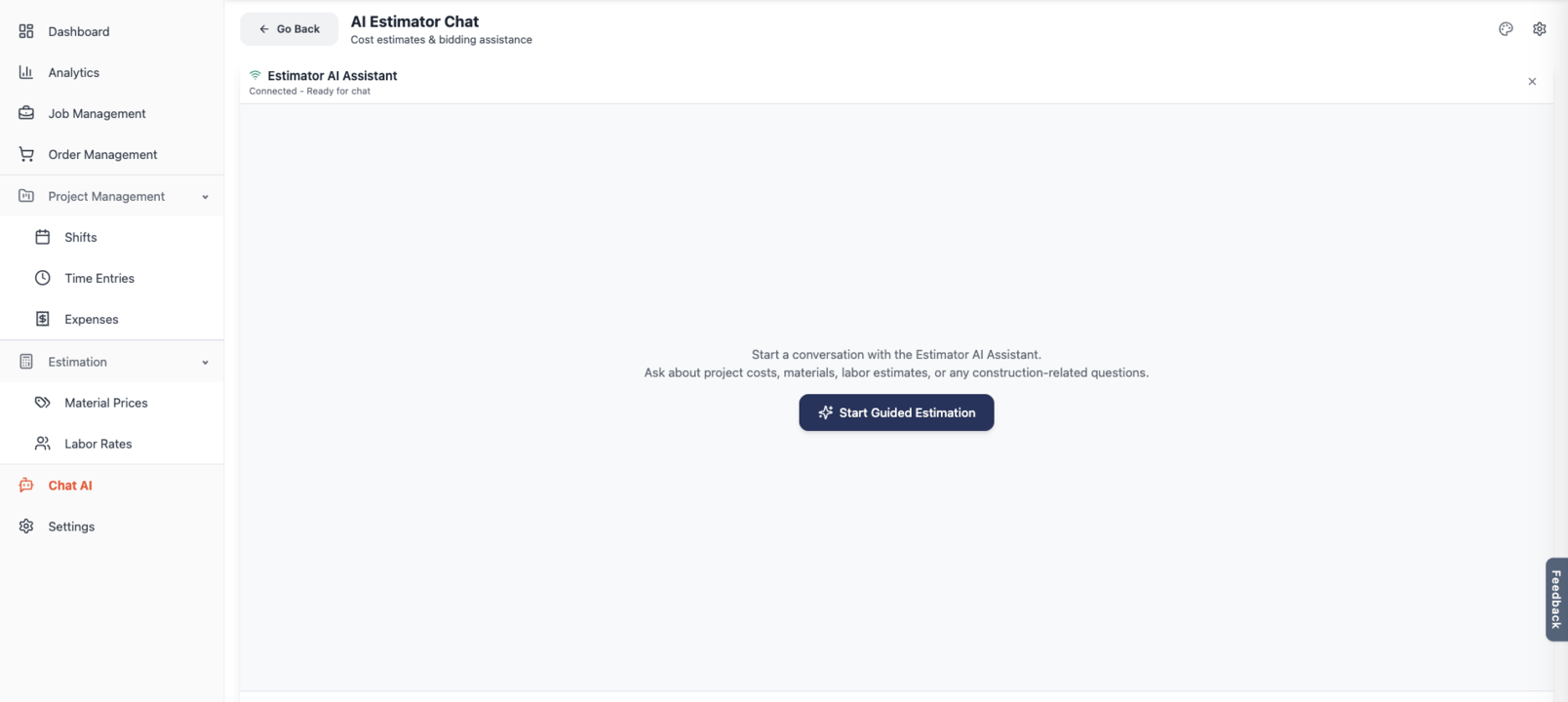This screenshot has height=702, width=1568.
Task: Collapse the Project Management section chevron
Action: [x=205, y=197]
